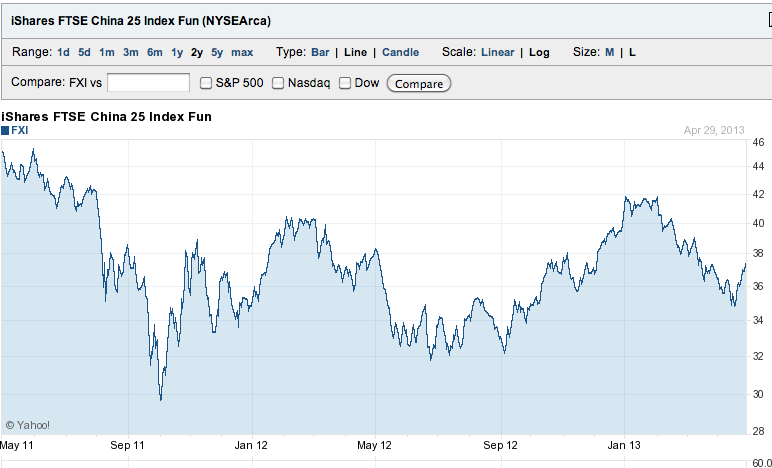Click the 30 price axis label

[x=758, y=394]
